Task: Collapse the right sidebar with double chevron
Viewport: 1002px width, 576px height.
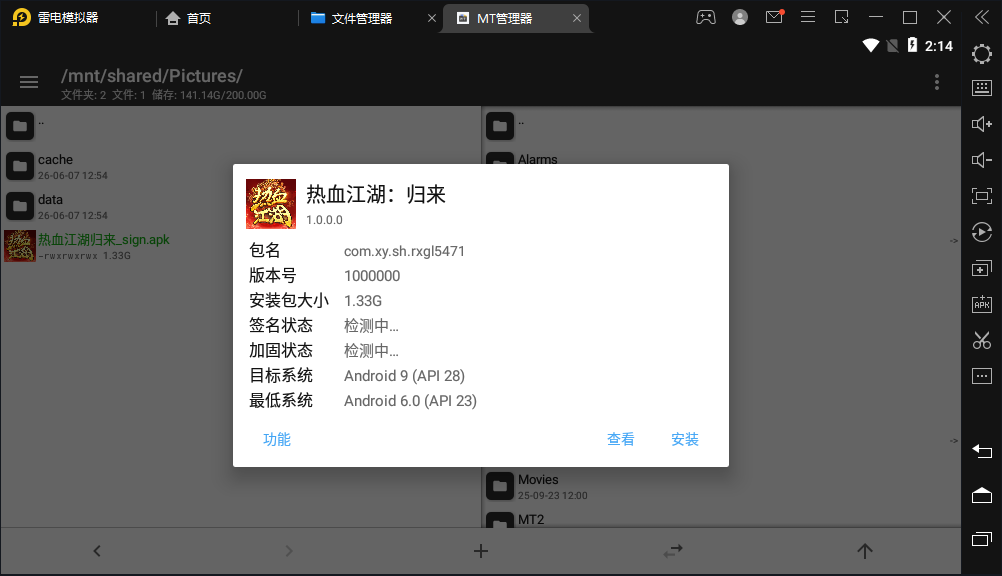Action: (982, 17)
